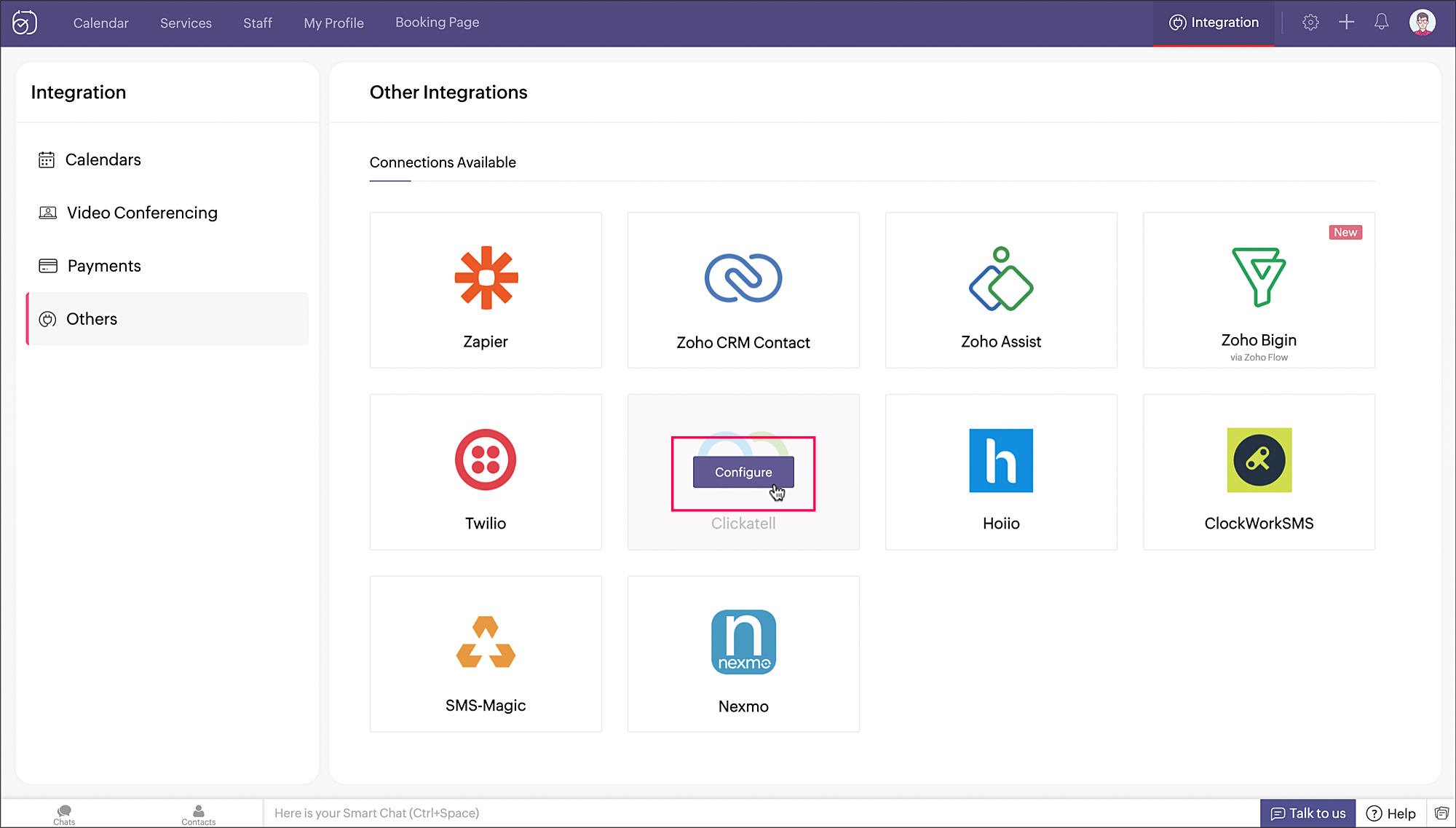
Task: Open the Zoho Assist icon
Action: tap(1001, 279)
